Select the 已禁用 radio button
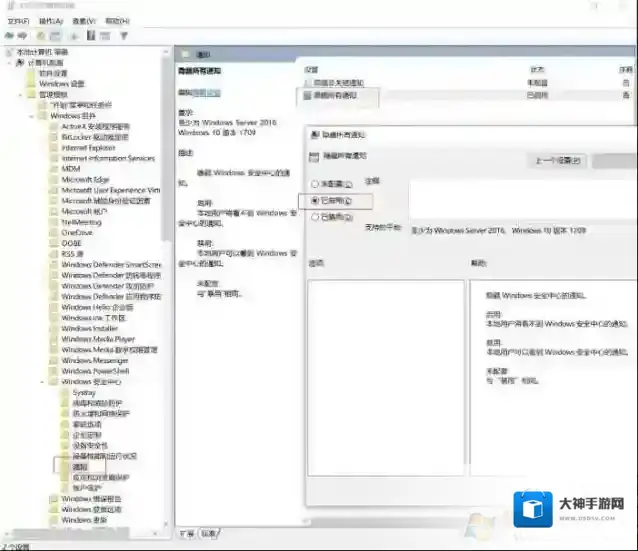The width and height of the screenshot is (638, 551). [x=315, y=217]
